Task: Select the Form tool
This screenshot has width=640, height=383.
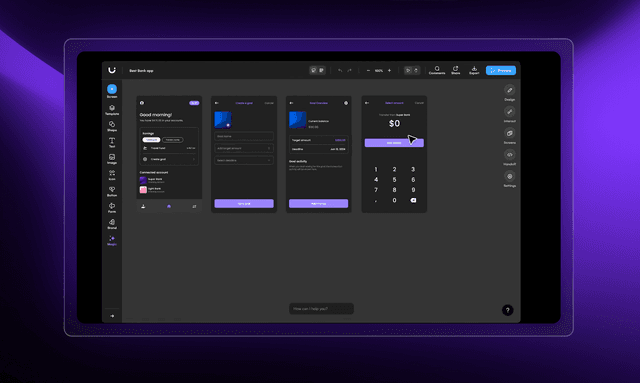Action: (x=112, y=208)
